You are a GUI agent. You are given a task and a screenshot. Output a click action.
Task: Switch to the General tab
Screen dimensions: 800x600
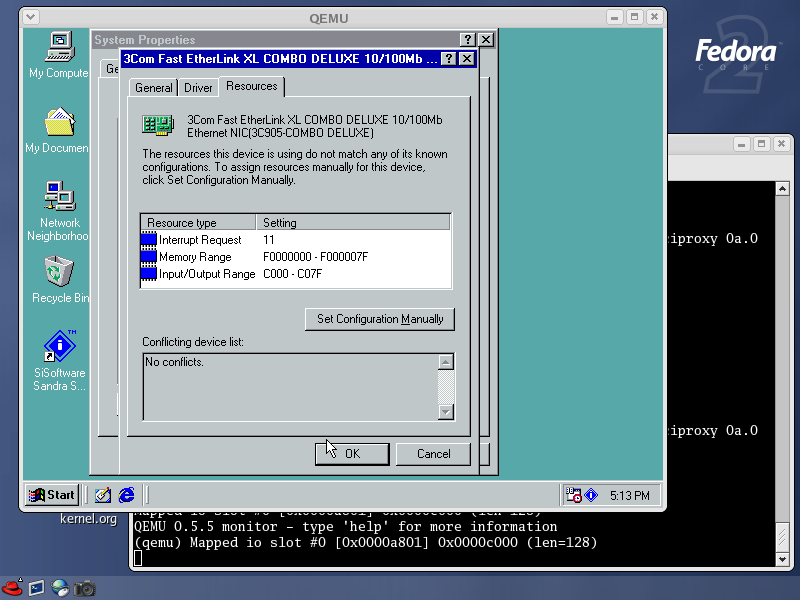click(x=154, y=88)
